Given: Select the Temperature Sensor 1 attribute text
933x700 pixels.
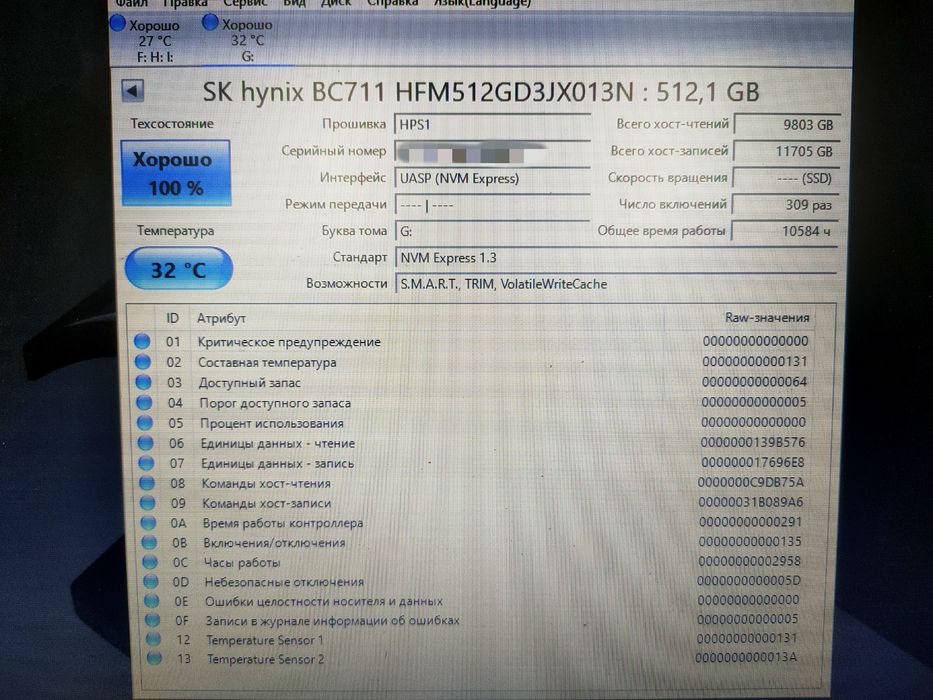Looking at the screenshot, I should pos(265,640).
